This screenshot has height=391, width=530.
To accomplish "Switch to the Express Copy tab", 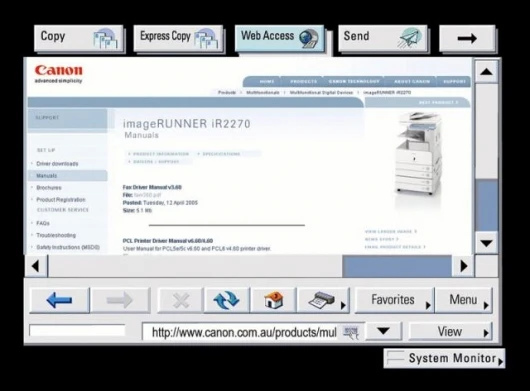I will coord(178,38).
